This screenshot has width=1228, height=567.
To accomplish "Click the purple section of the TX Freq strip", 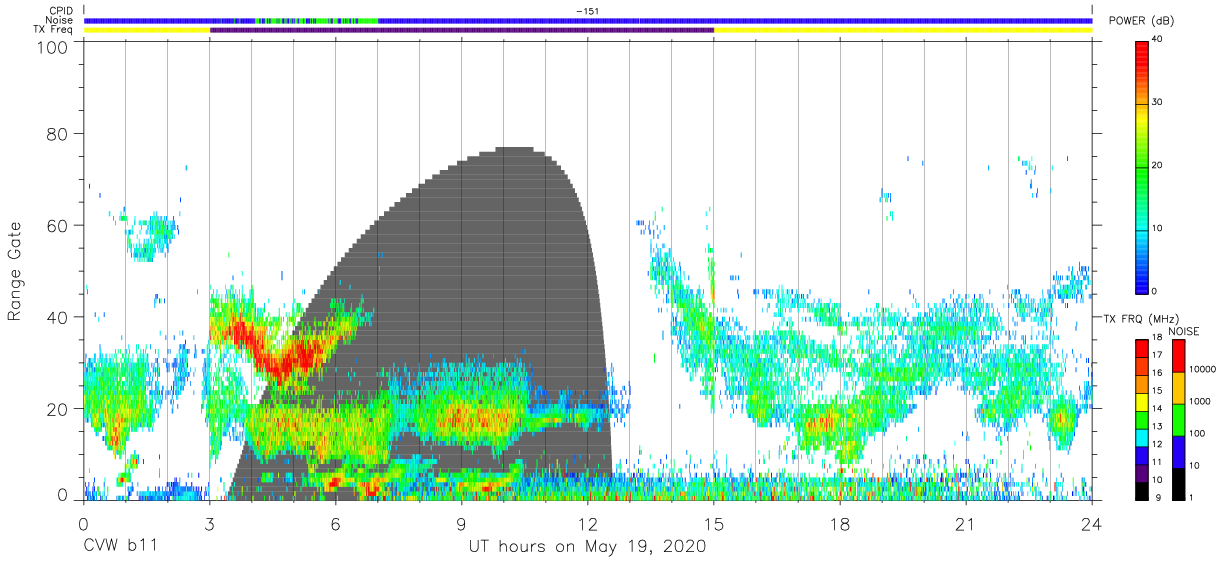I will point(462,30).
